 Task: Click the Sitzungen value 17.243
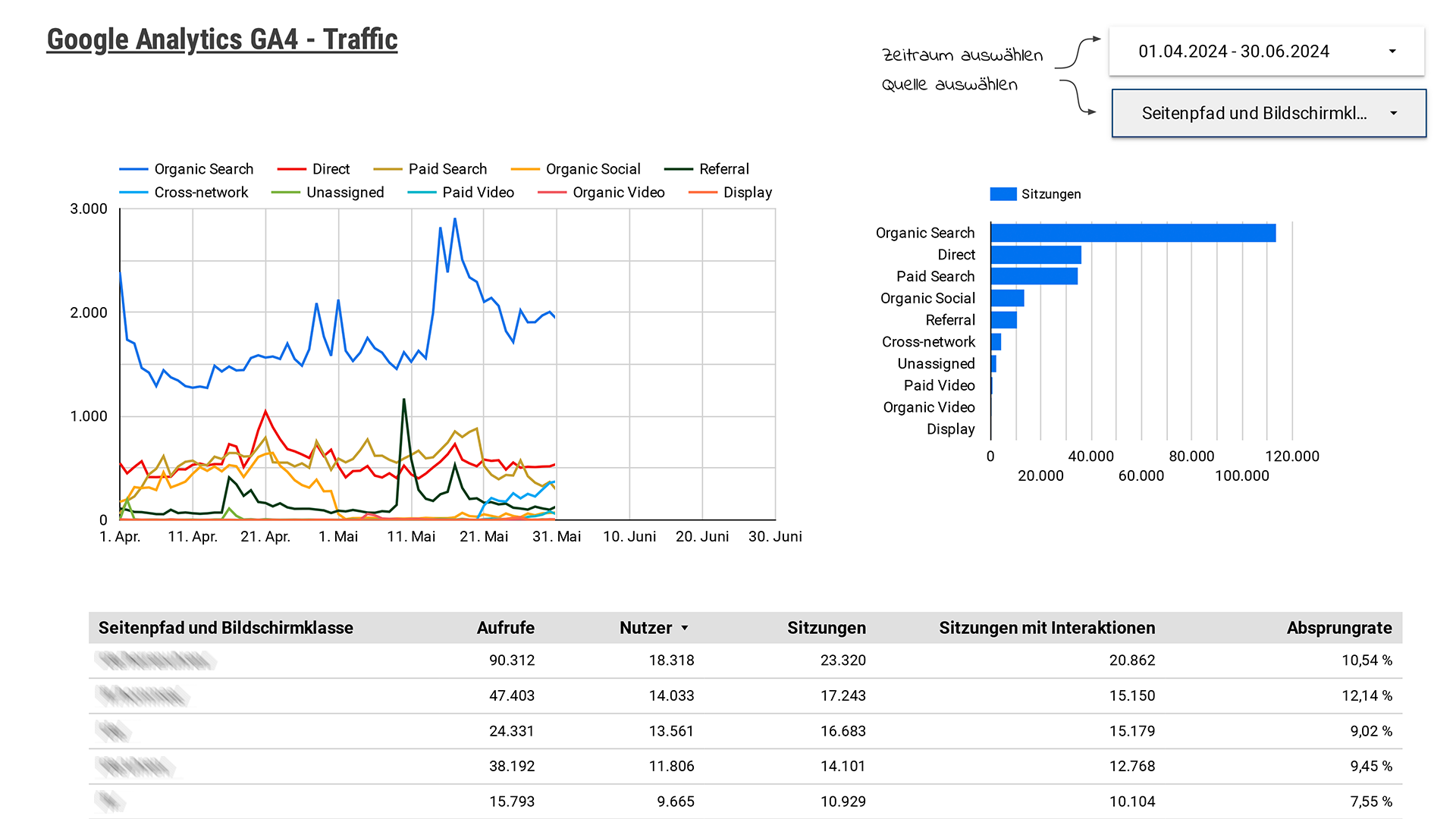[843, 695]
